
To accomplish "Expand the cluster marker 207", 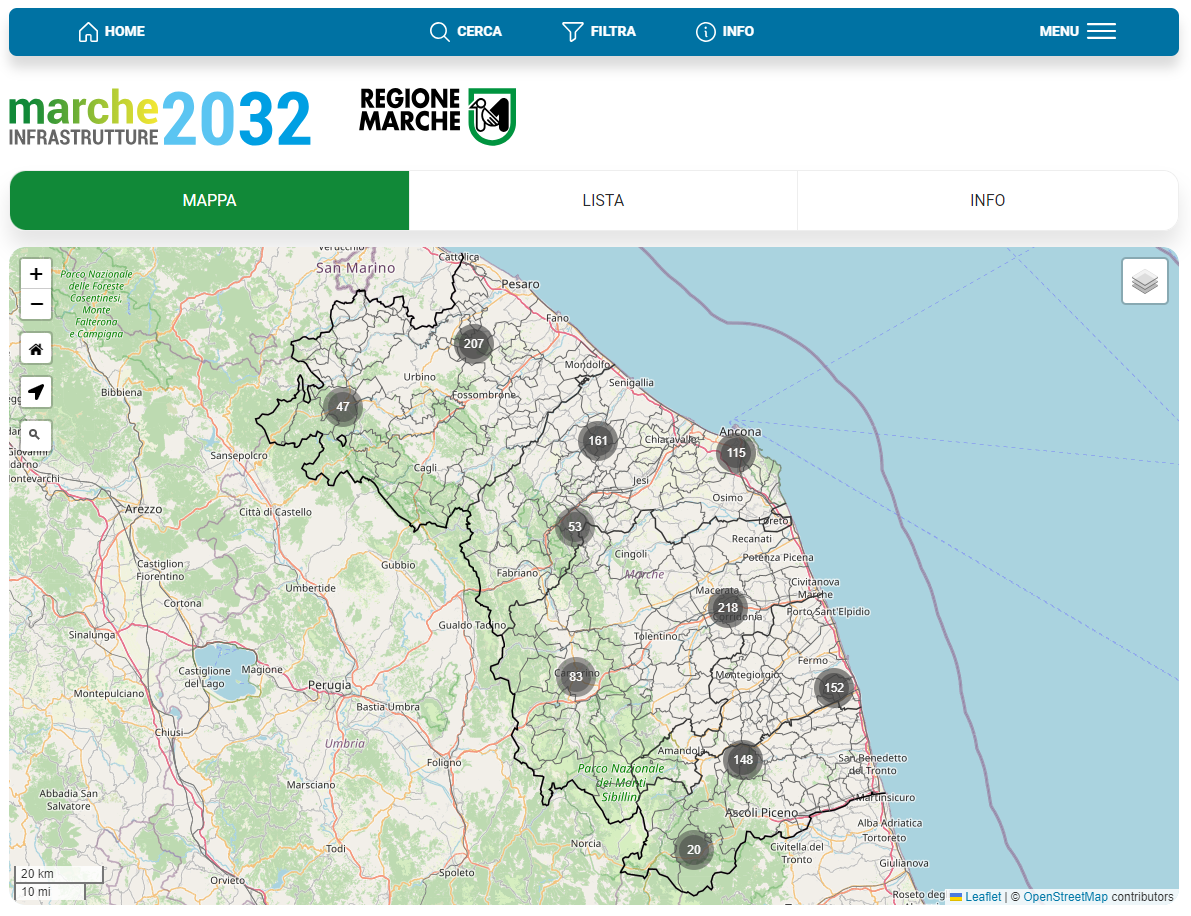I will [x=474, y=343].
